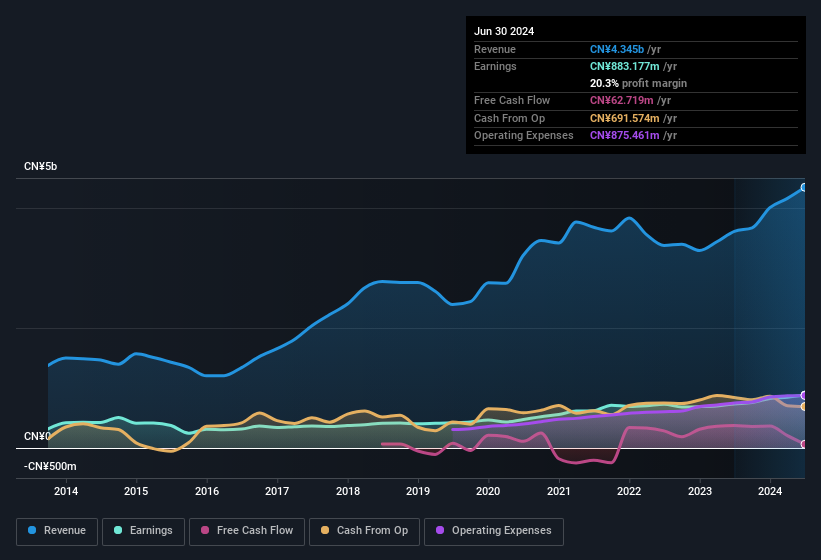Click the 2015 x-axis label

(136, 491)
